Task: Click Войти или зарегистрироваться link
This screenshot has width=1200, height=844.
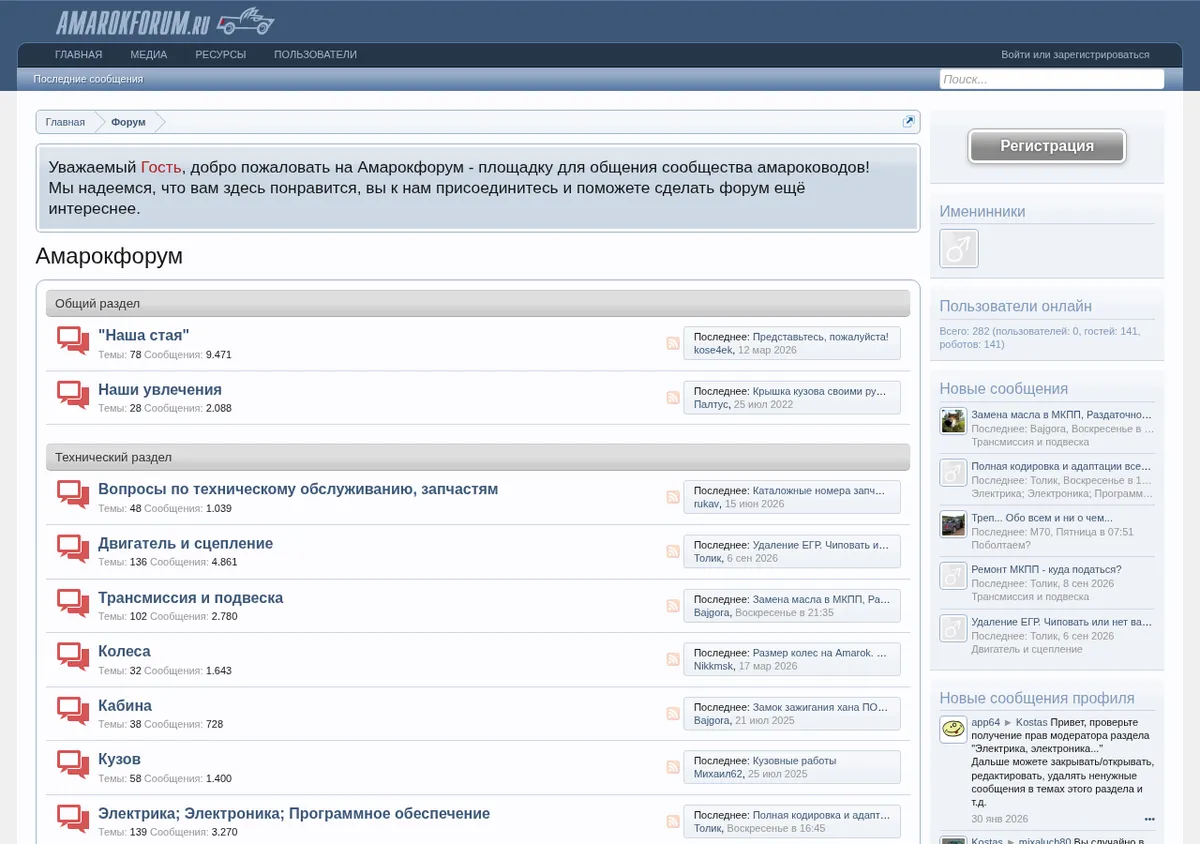Action: click(1075, 55)
